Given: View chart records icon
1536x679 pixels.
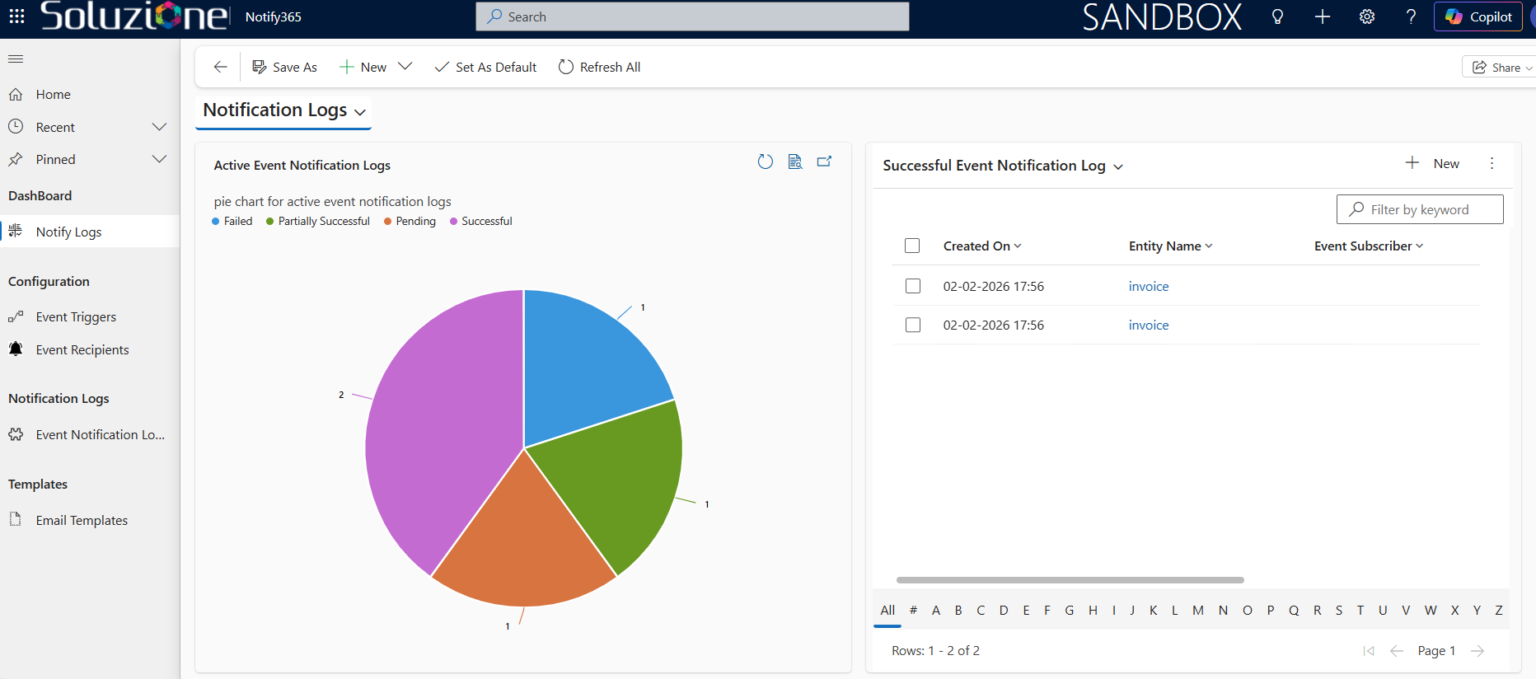Looking at the screenshot, I should 795,162.
